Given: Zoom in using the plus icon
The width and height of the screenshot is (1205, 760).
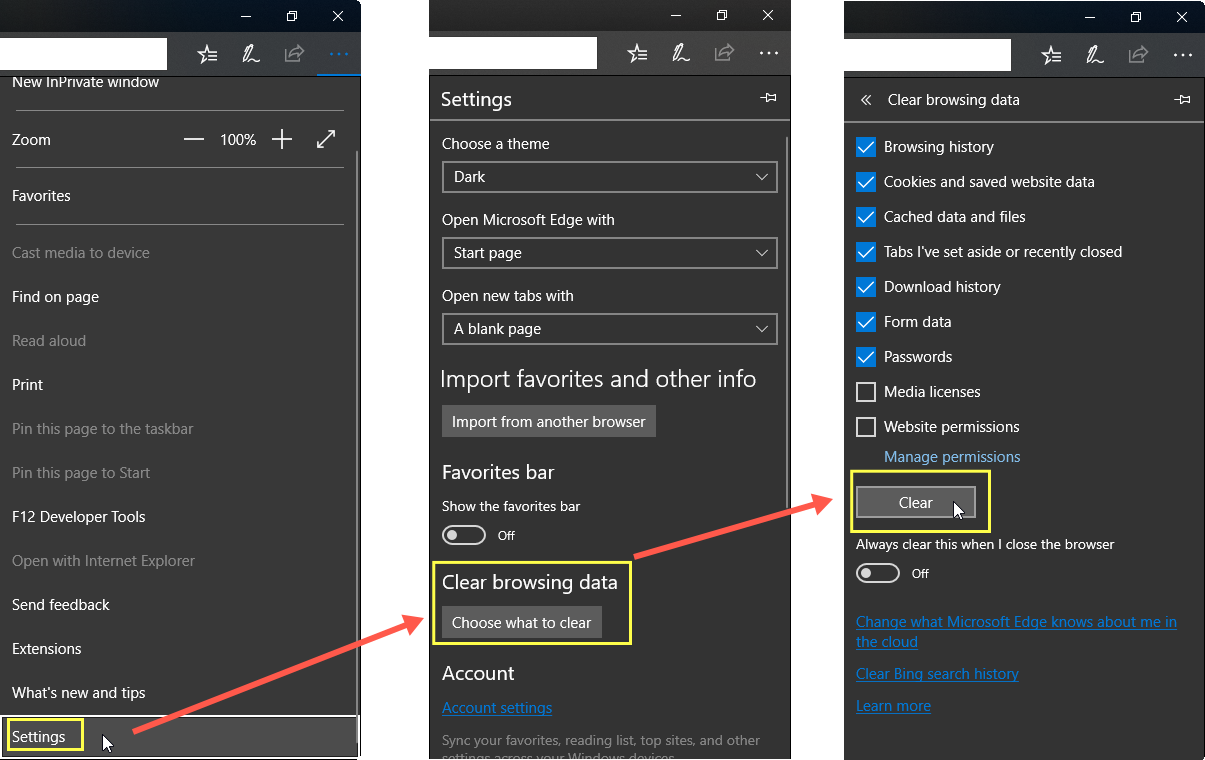Looking at the screenshot, I should 281,139.
